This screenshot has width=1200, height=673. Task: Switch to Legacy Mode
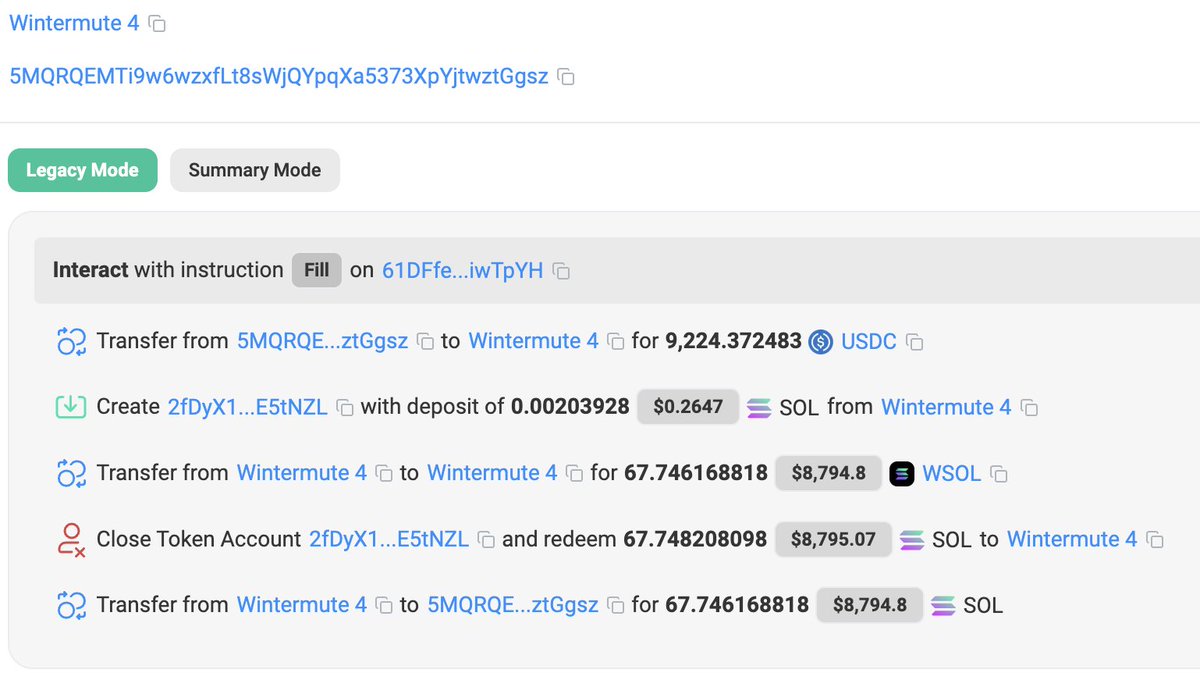tap(82, 170)
